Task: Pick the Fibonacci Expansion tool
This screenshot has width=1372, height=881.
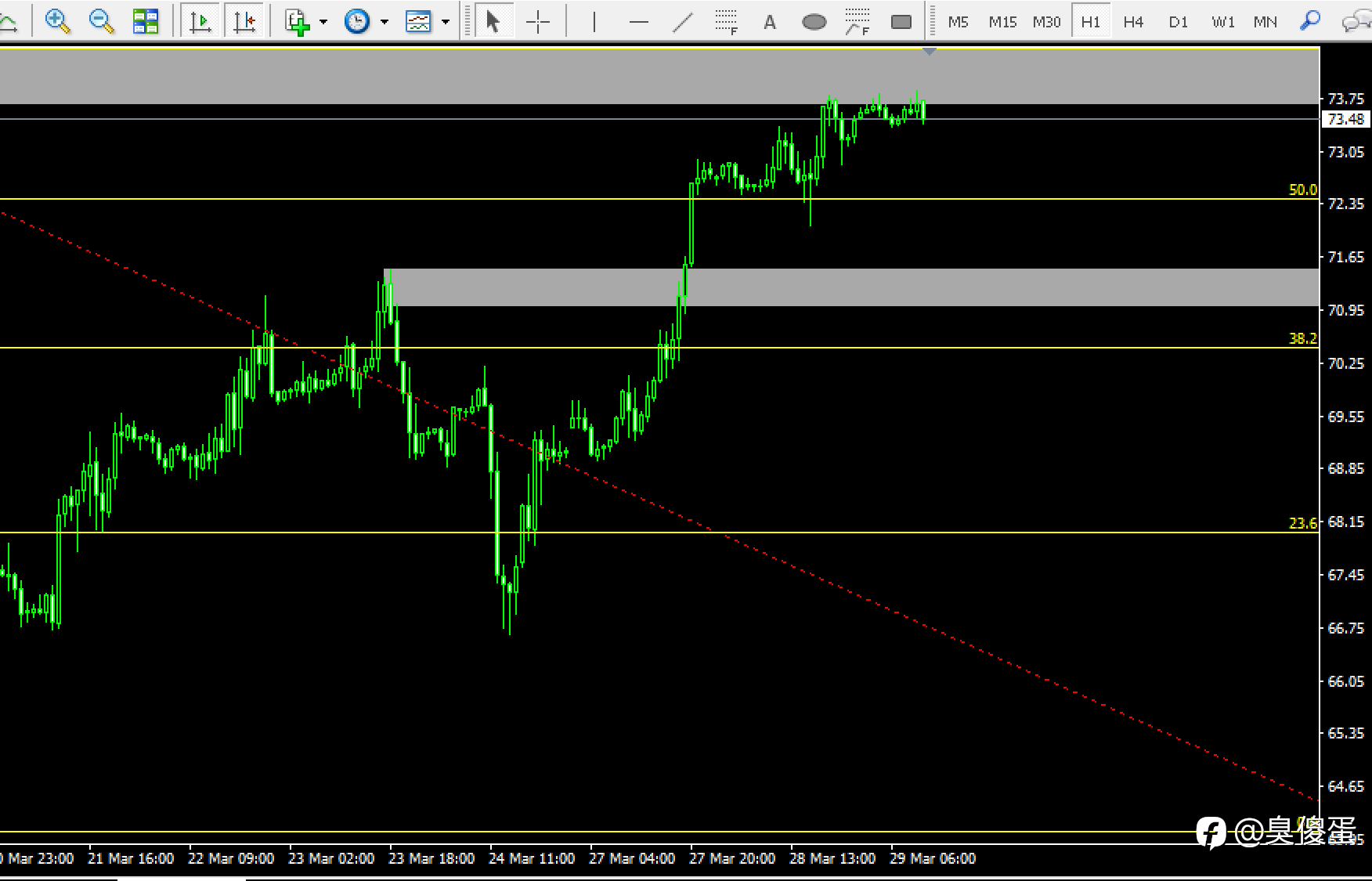Action: click(x=857, y=22)
